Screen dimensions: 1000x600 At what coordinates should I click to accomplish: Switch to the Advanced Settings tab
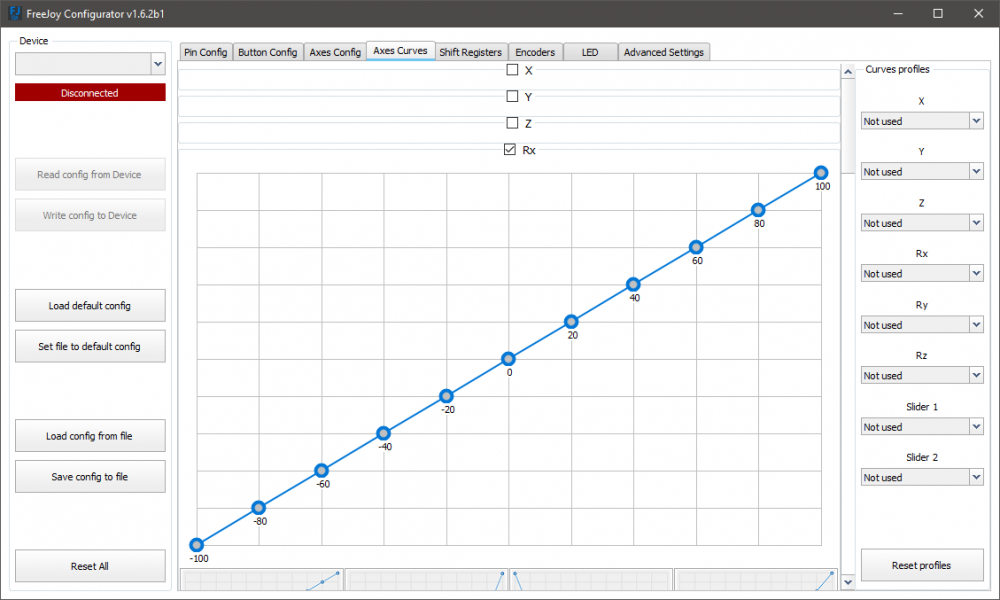point(664,52)
